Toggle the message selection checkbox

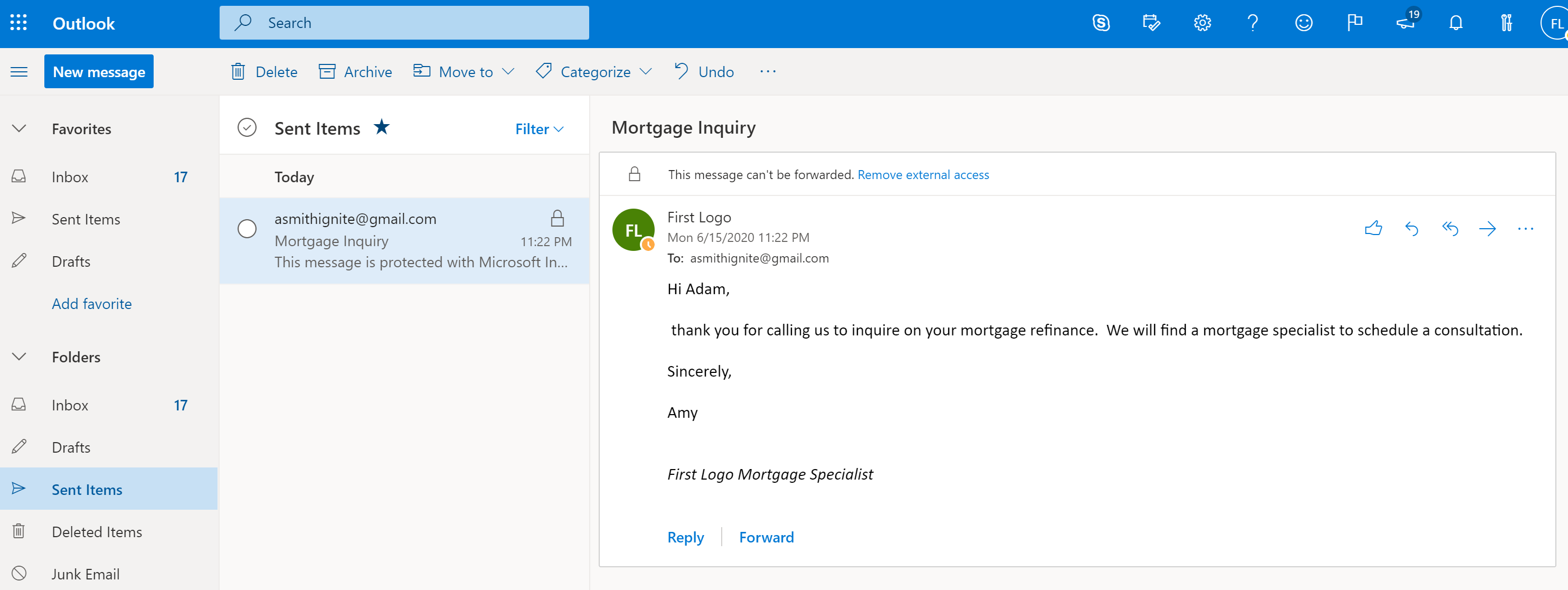[246, 227]
